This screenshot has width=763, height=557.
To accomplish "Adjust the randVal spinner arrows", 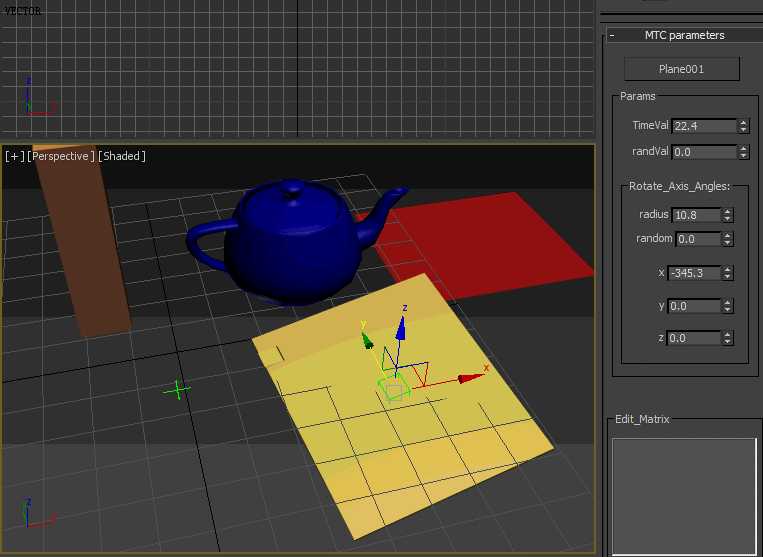I will [743, 152].
